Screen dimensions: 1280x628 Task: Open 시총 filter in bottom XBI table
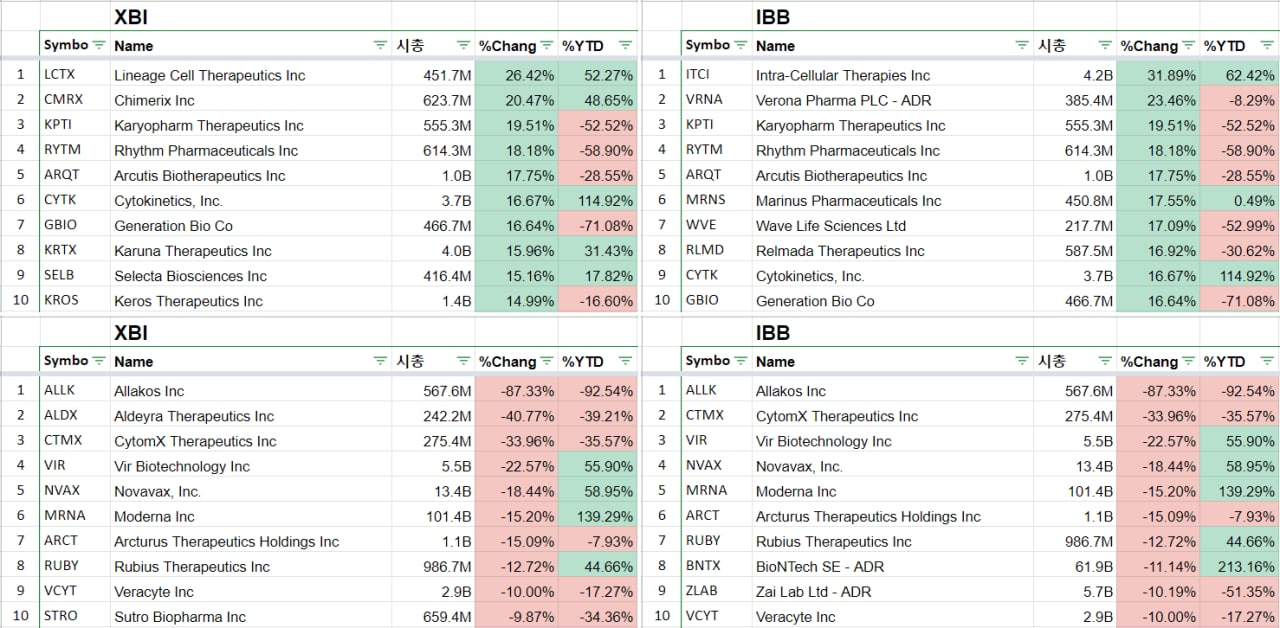(x=463, y=361)
